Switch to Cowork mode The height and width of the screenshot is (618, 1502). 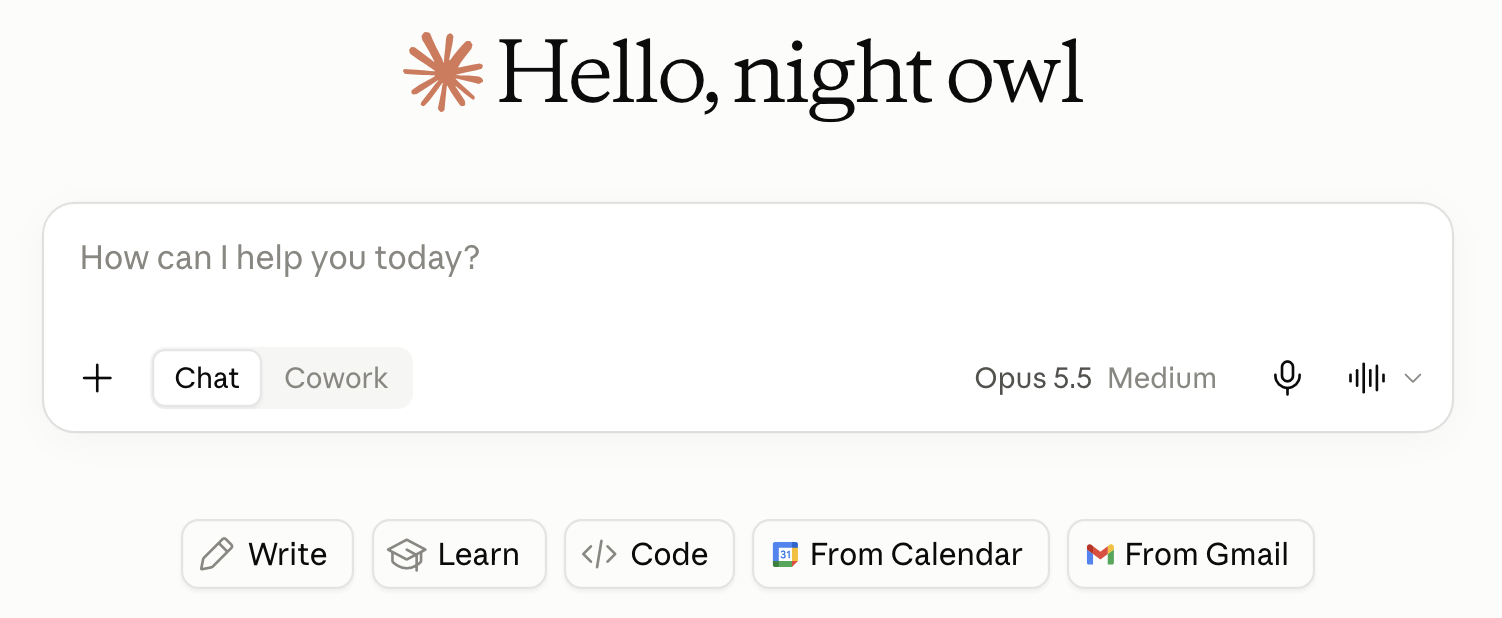[x=336, y=378]
